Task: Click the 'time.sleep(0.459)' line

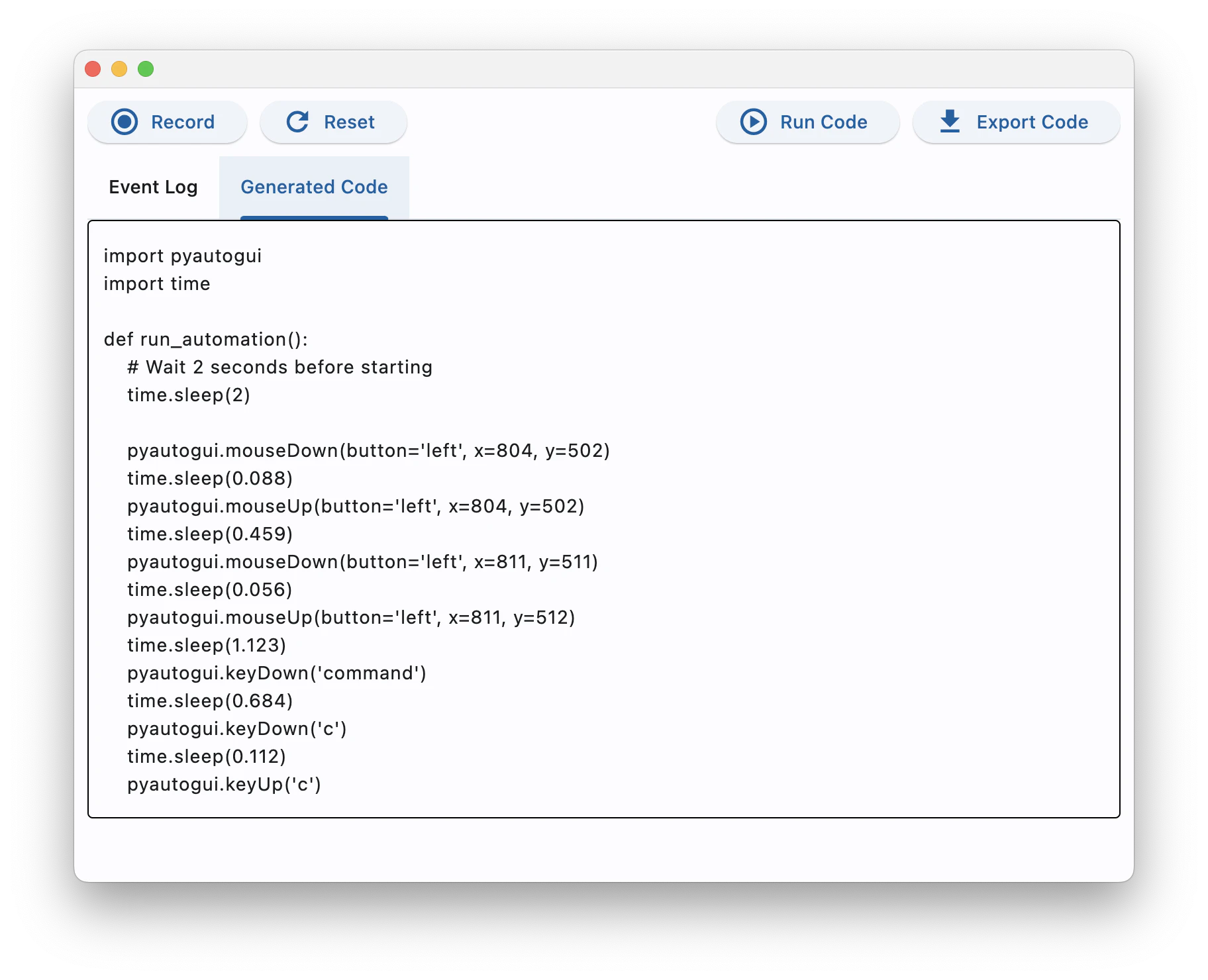Action: coord(210,534)
